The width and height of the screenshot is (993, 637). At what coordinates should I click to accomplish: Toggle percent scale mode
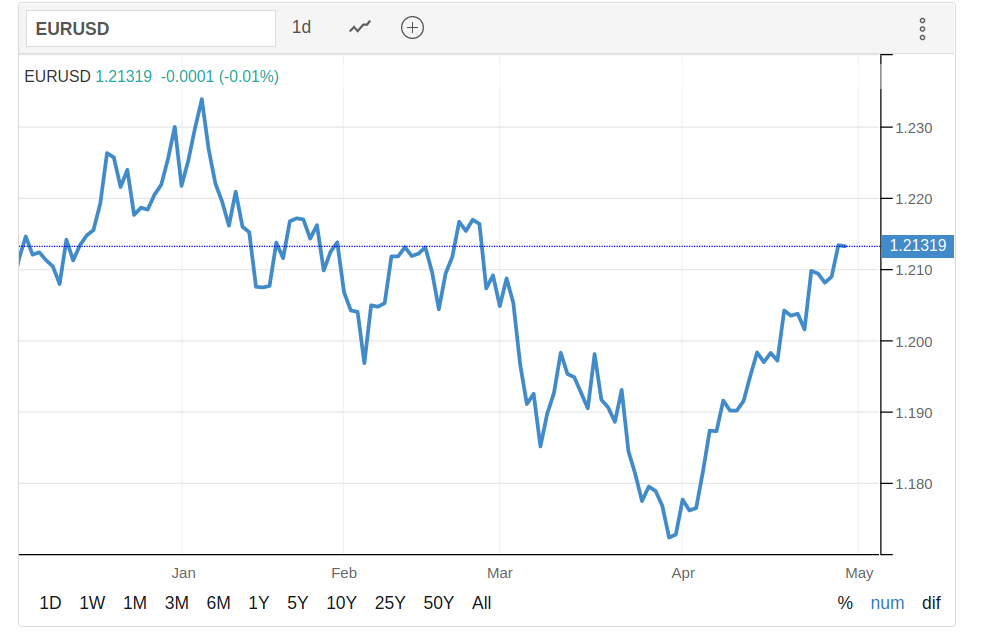point(845,603)
